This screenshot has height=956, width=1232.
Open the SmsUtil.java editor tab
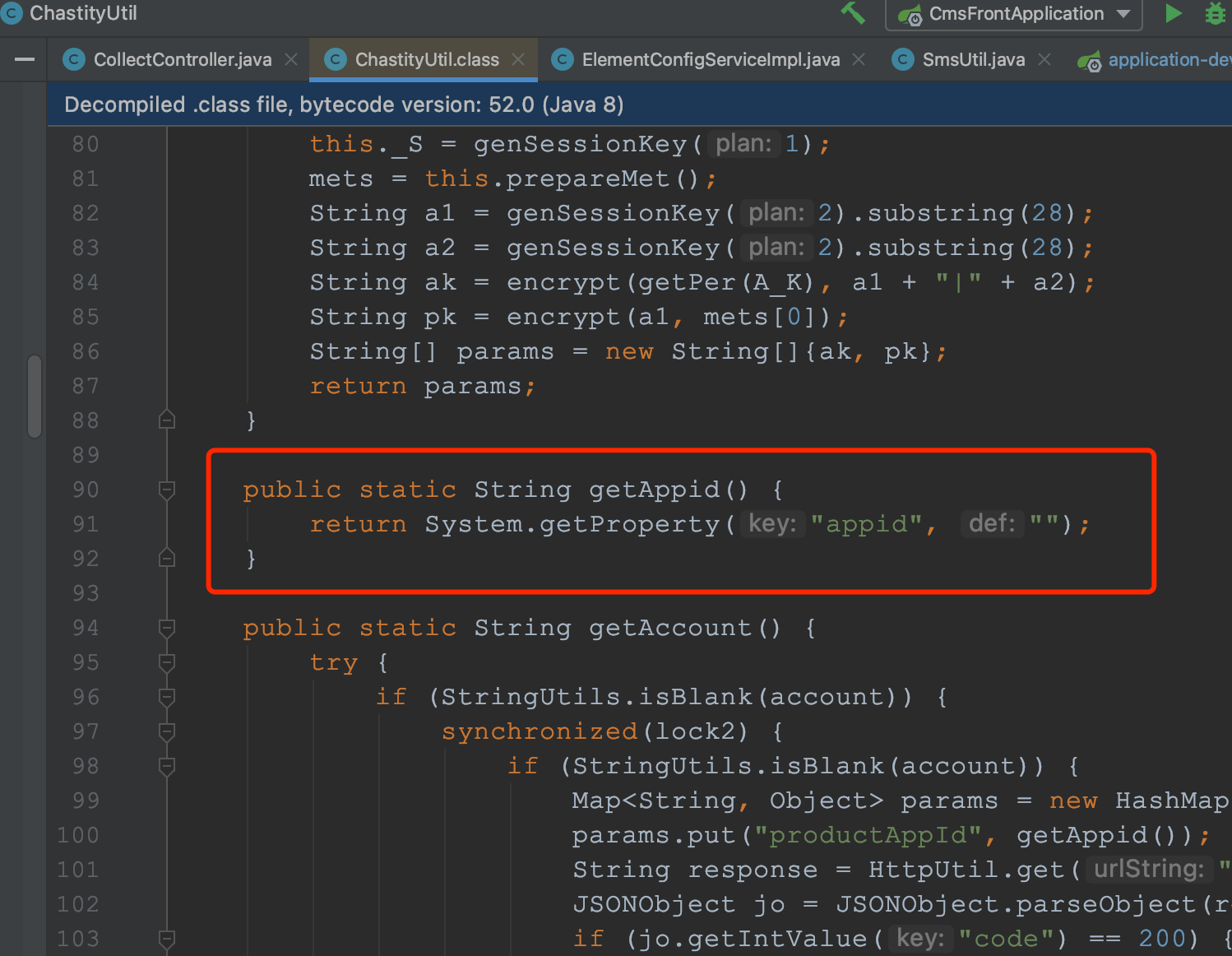973,59
